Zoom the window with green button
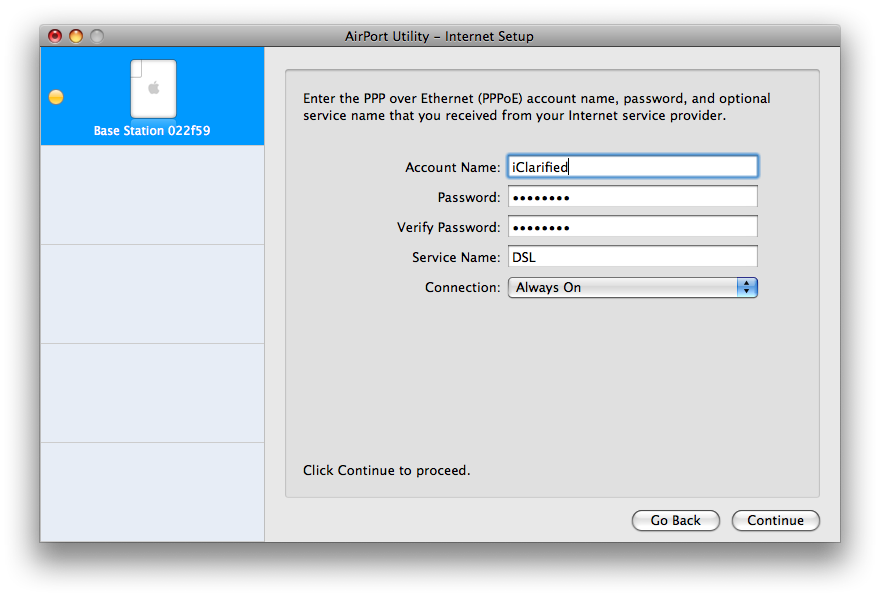The width and height of the screenshot is (880, 597). click(97, 36)
